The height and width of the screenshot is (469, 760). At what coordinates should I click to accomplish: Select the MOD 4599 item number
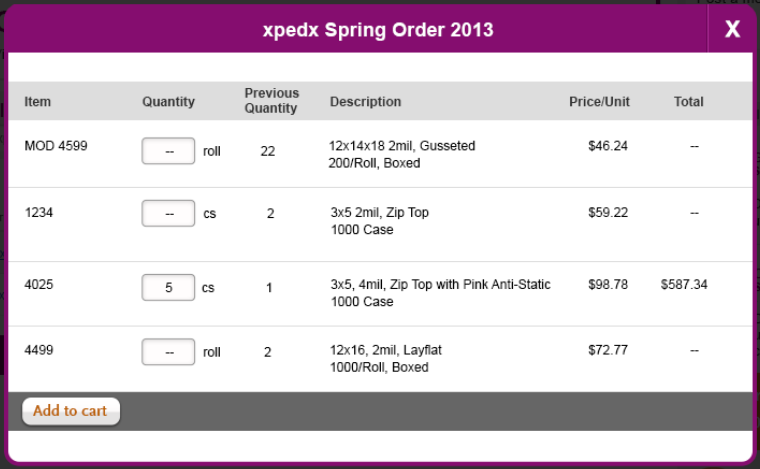[x=56, y=146]
